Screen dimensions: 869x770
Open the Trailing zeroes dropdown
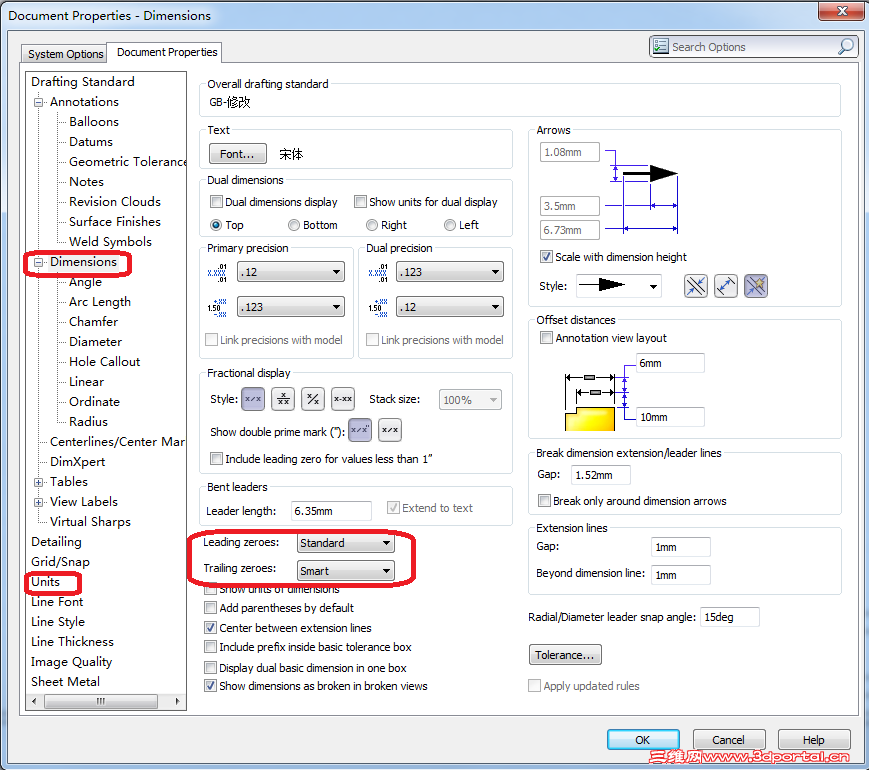346,571
